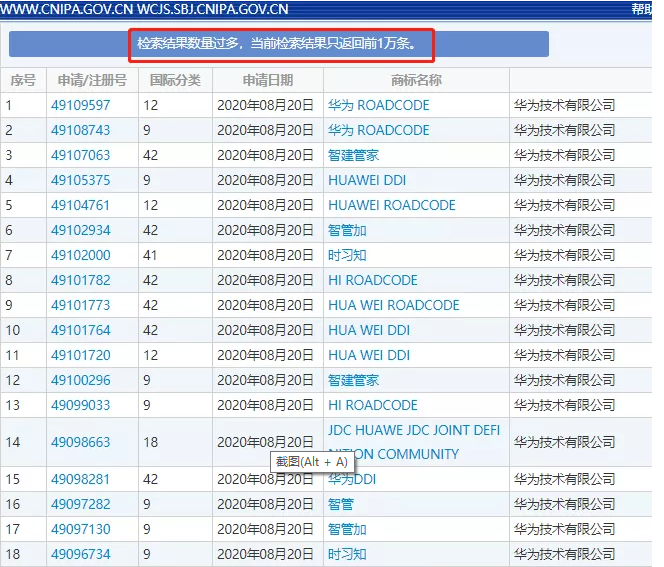Open 智建管家 trademark in row 12

[353, 380]
